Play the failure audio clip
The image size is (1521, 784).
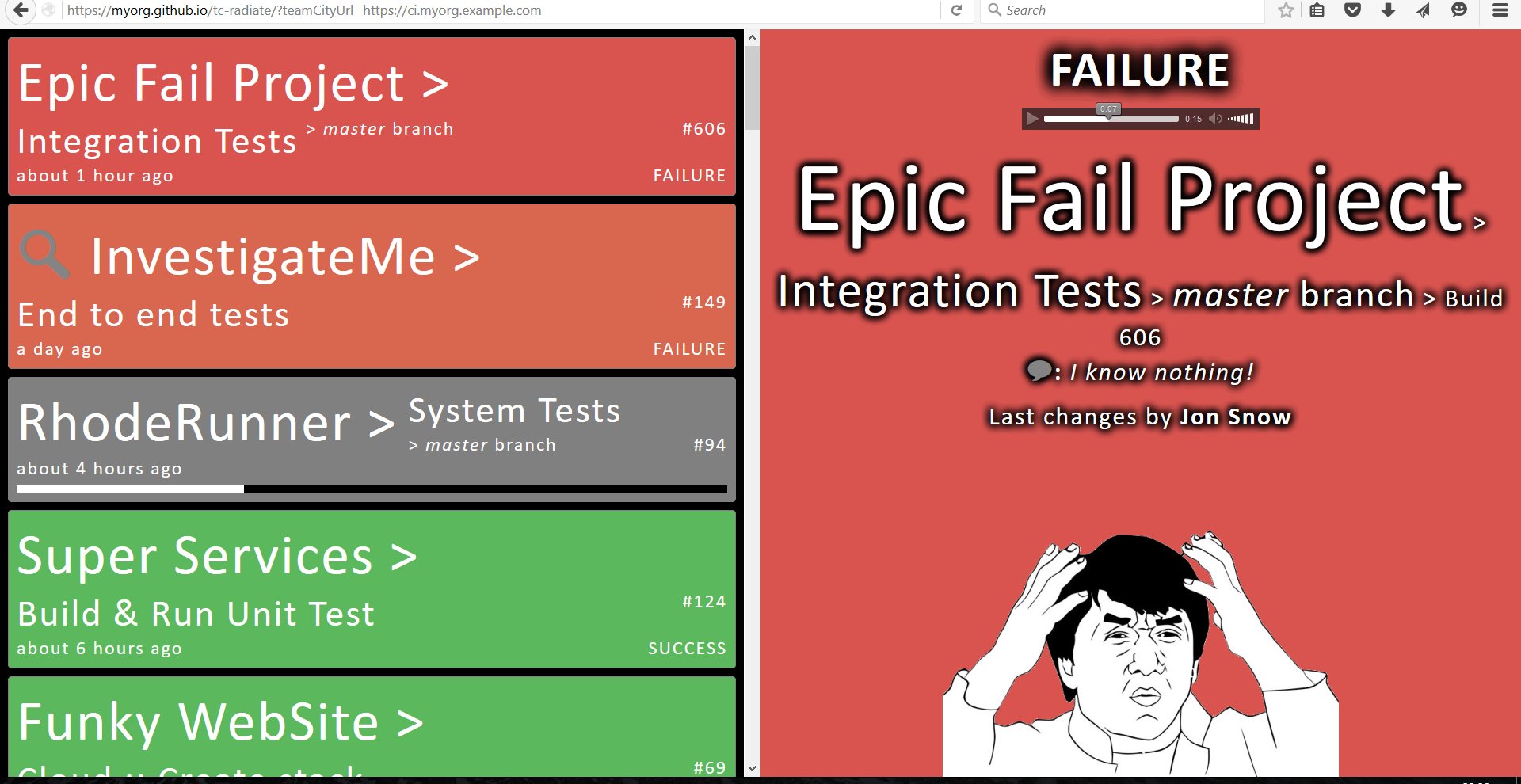(x=1032, y=119)
